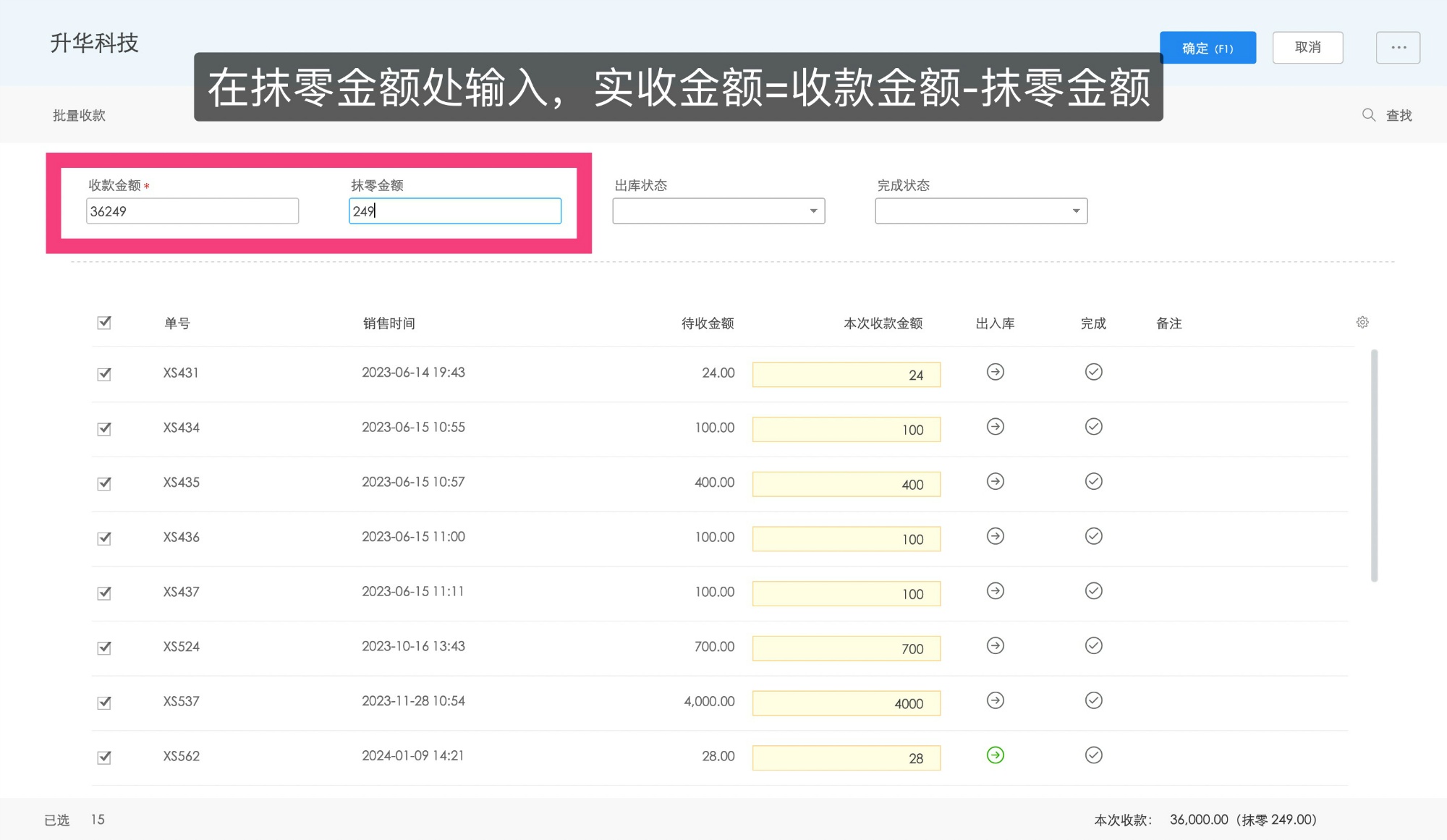Viewport: 1447px width, 840px height.
Task: Click the 完成 checkmark icon for order XS434
Action: click(x=1093, y=426)
